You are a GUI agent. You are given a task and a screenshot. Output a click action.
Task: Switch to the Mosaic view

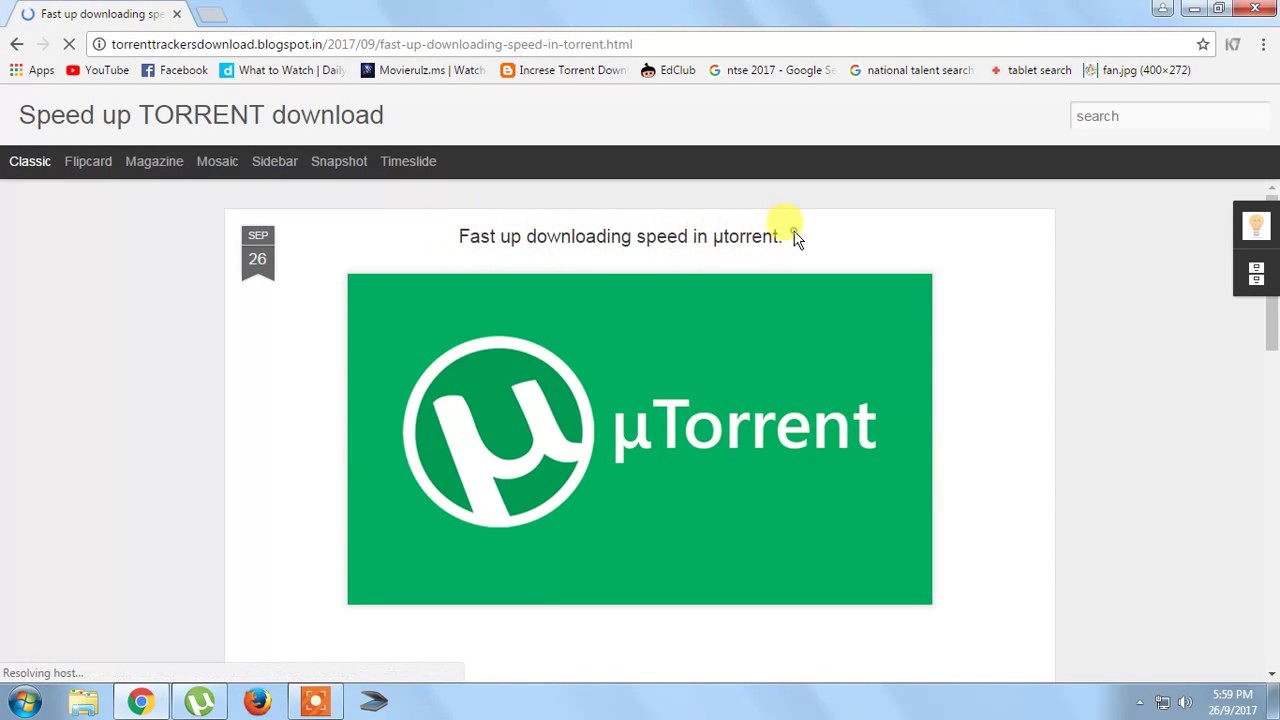click(217, 161)
